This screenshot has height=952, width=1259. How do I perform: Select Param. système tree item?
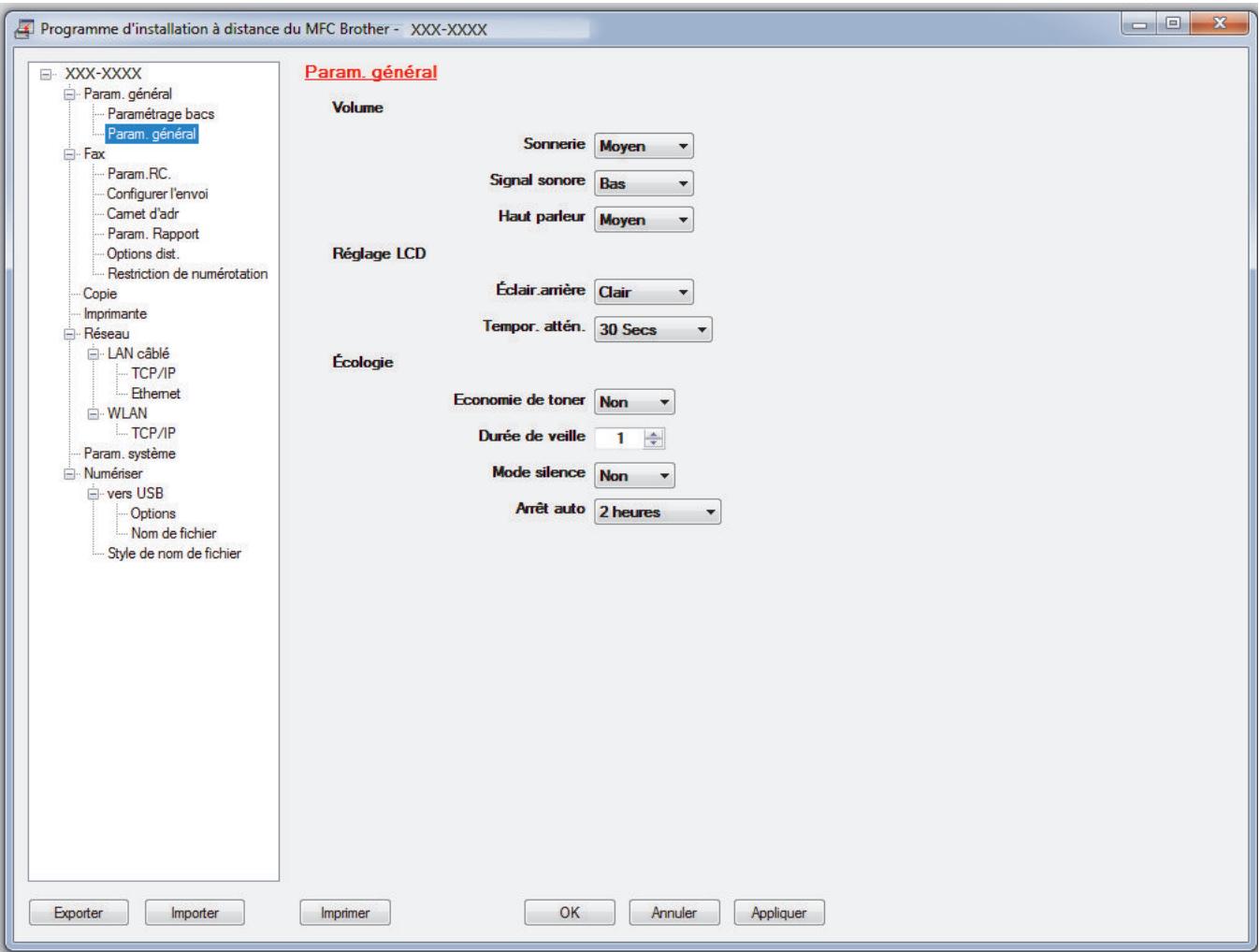pos(129,454)
